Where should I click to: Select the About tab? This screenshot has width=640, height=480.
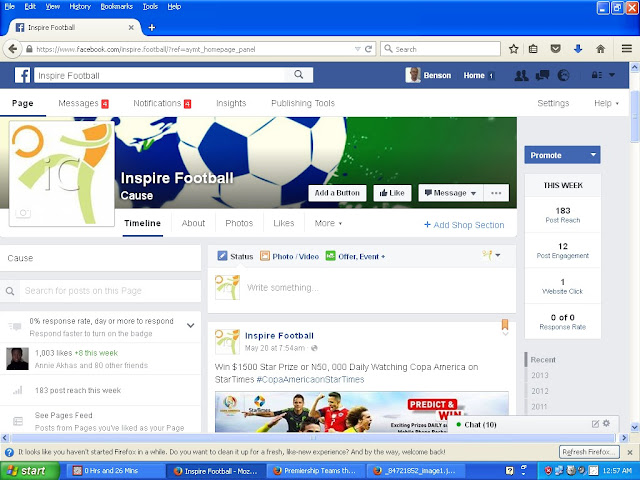[x=193, y=223]
